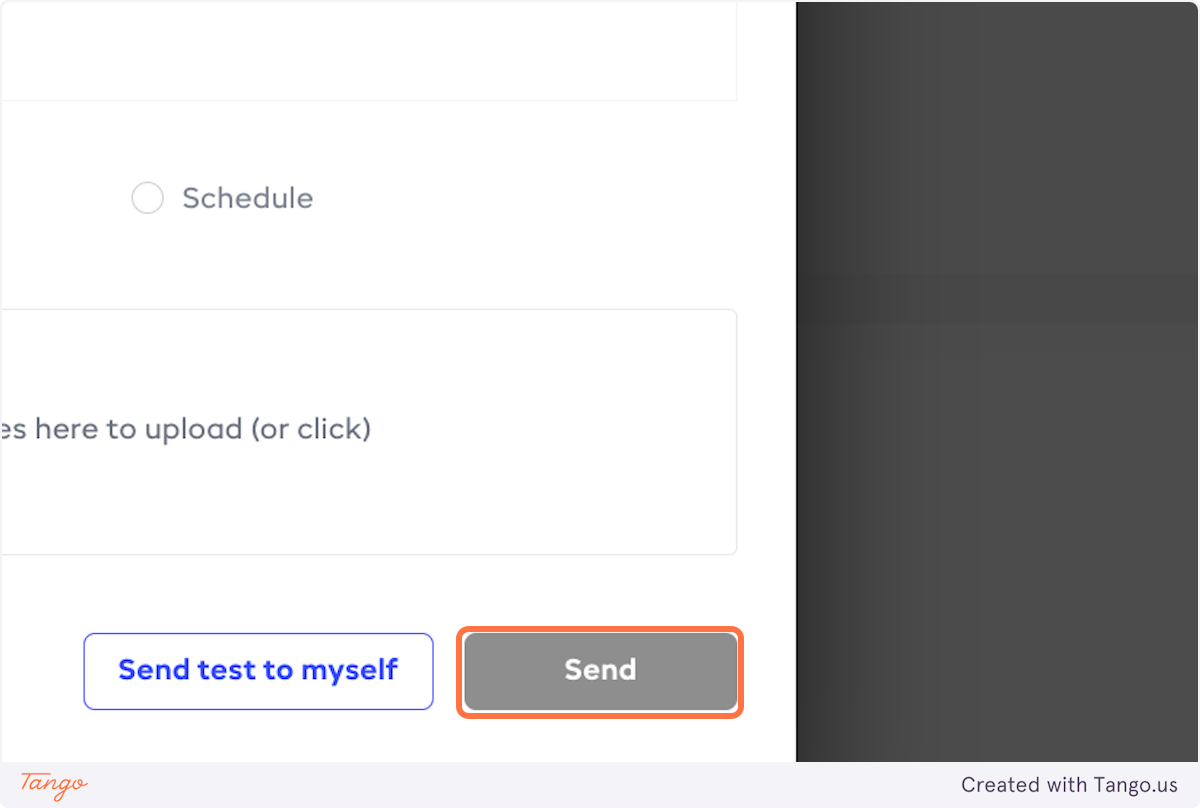The image size is (1200, 808).
Task: Click blank area below upload box
Action: 368,592
